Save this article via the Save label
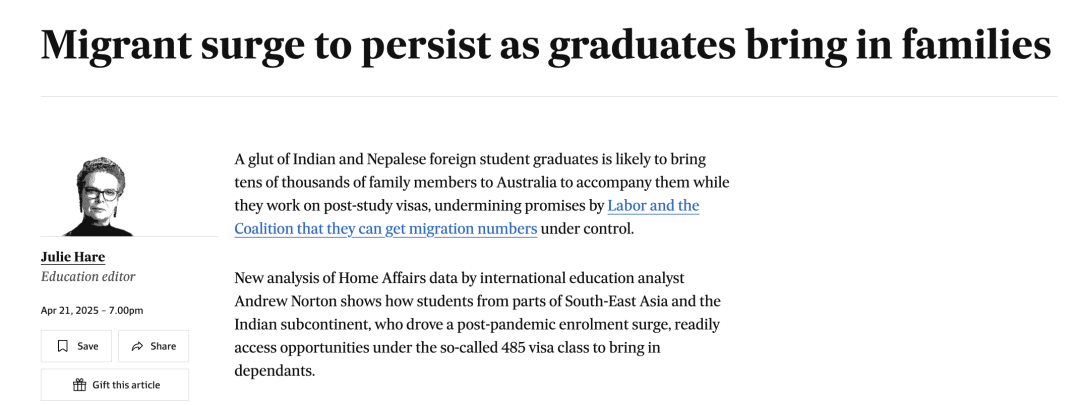Image resolution: width=1080 pixels, height=405 pixels. (x=87, y=346)
